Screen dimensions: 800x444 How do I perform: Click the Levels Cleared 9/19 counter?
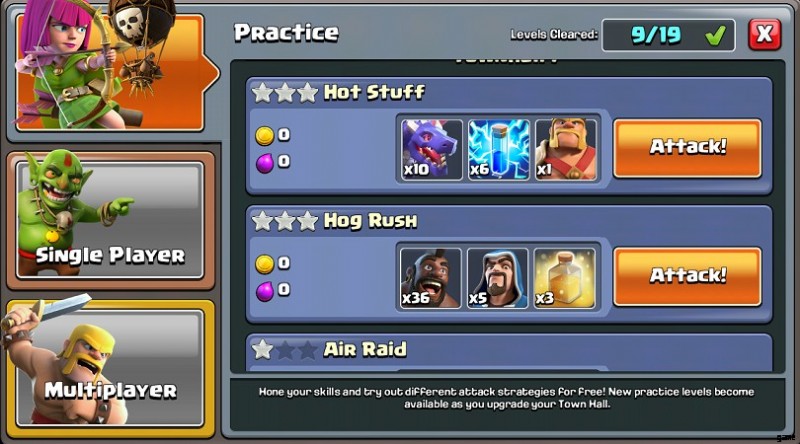(668, 35)
